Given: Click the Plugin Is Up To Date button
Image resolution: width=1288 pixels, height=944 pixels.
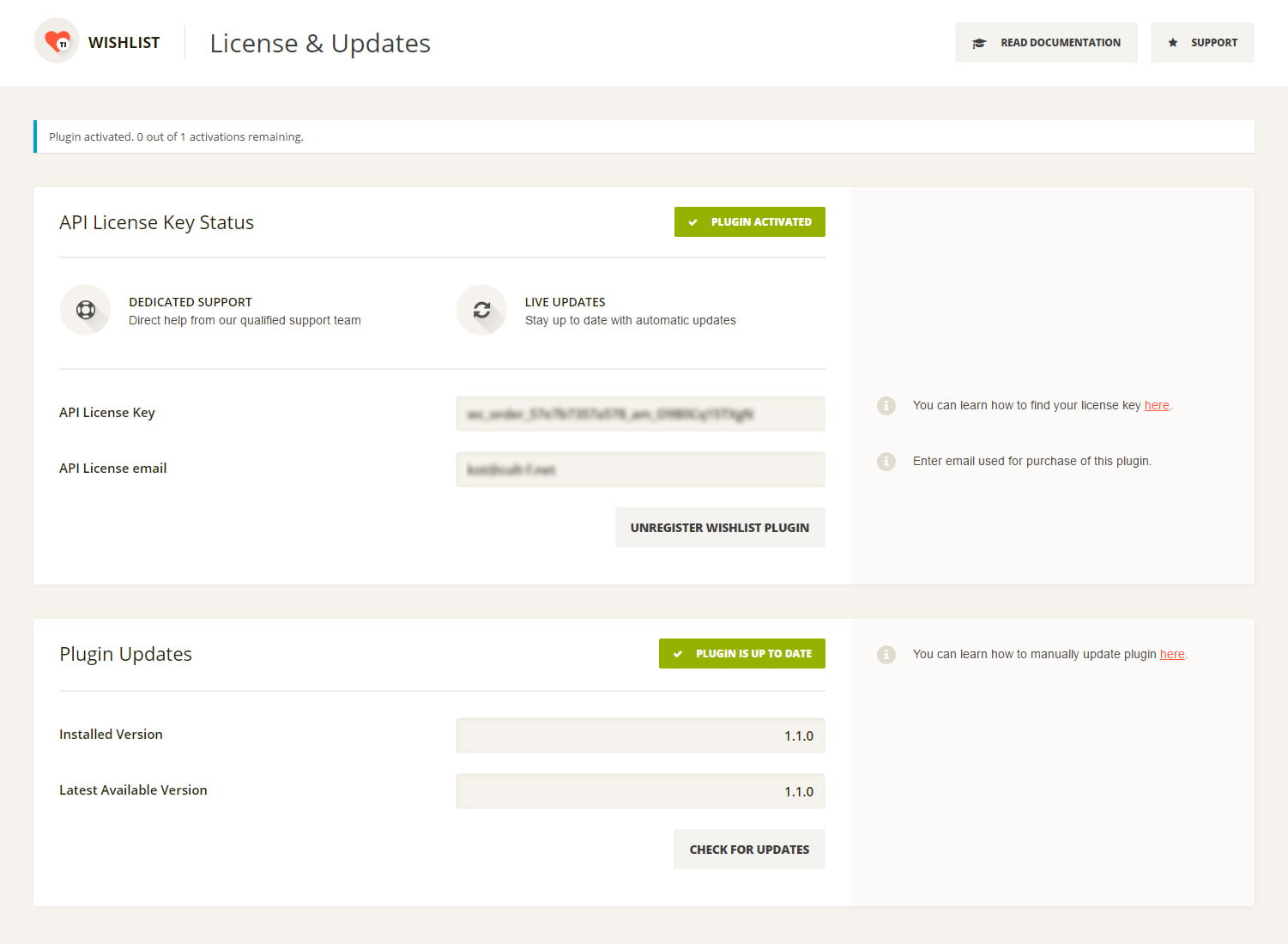Looking at the screenshot, I should 742,653.
